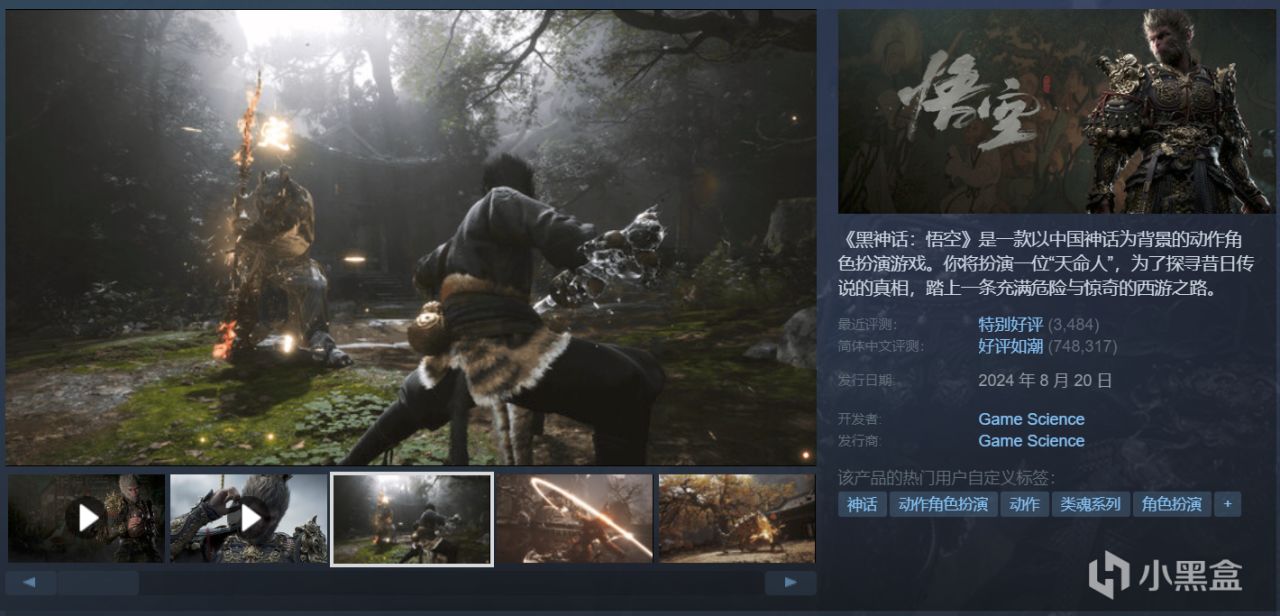The width and height of the screenshot is (1280, 616).
Task: Select the 动作 tag
Action: click(1024, 504)
